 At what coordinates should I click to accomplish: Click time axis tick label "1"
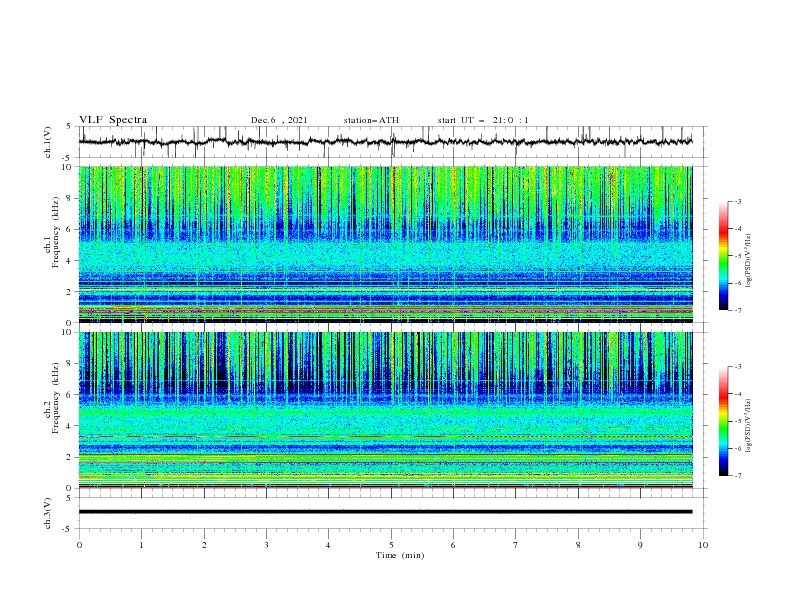point(141,545)
